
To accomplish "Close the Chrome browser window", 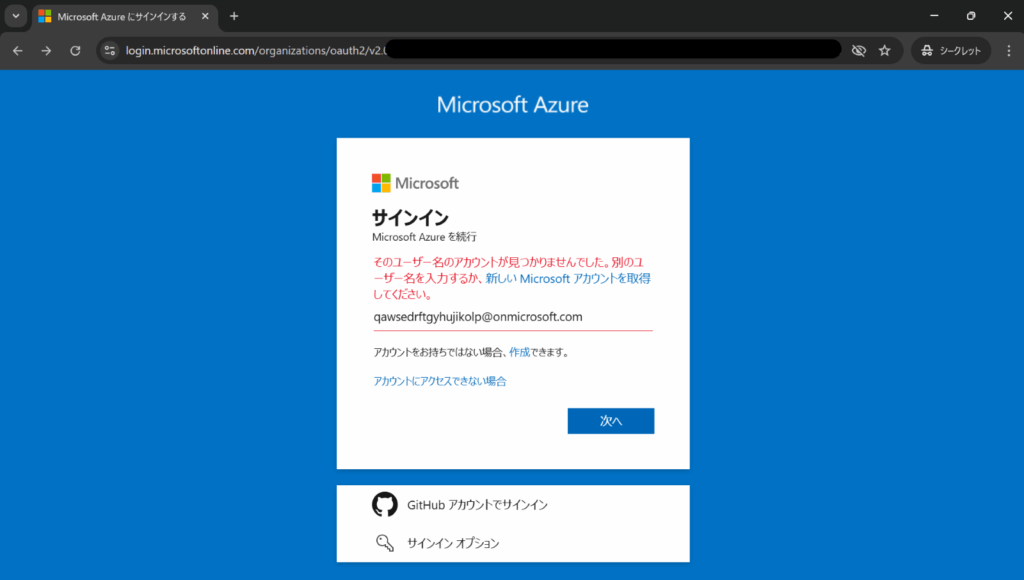I will (1008, 16).
